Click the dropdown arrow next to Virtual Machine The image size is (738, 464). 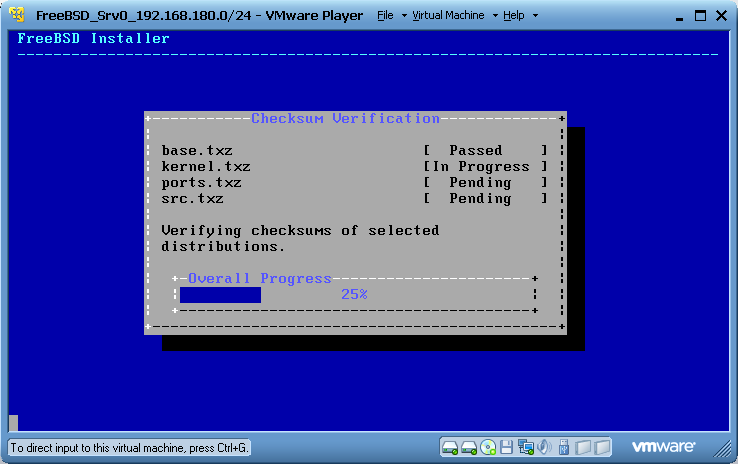pyautogui.click(x=495, y=16)
